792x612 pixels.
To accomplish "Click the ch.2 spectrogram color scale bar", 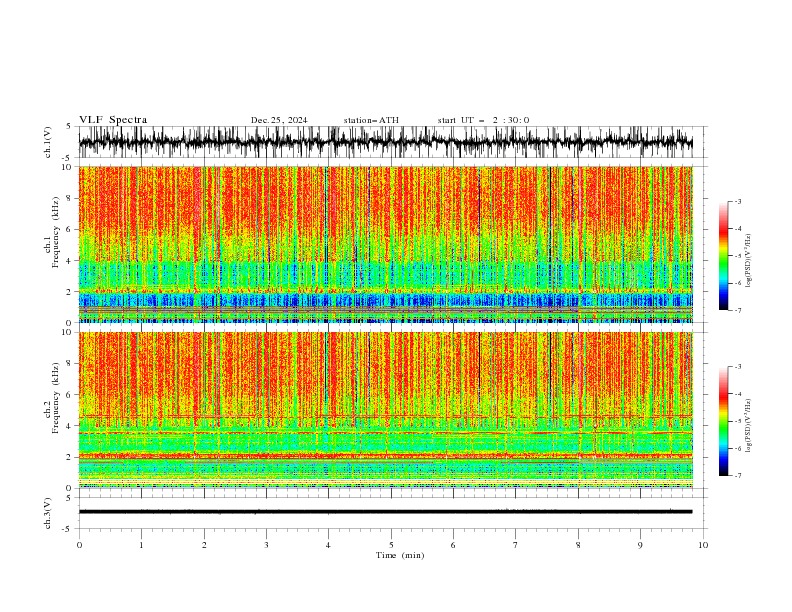I will coord(724,421).
